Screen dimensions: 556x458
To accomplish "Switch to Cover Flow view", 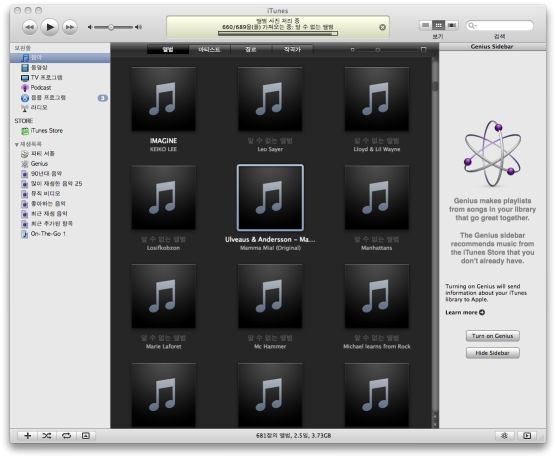I will (x=452, y=25).
